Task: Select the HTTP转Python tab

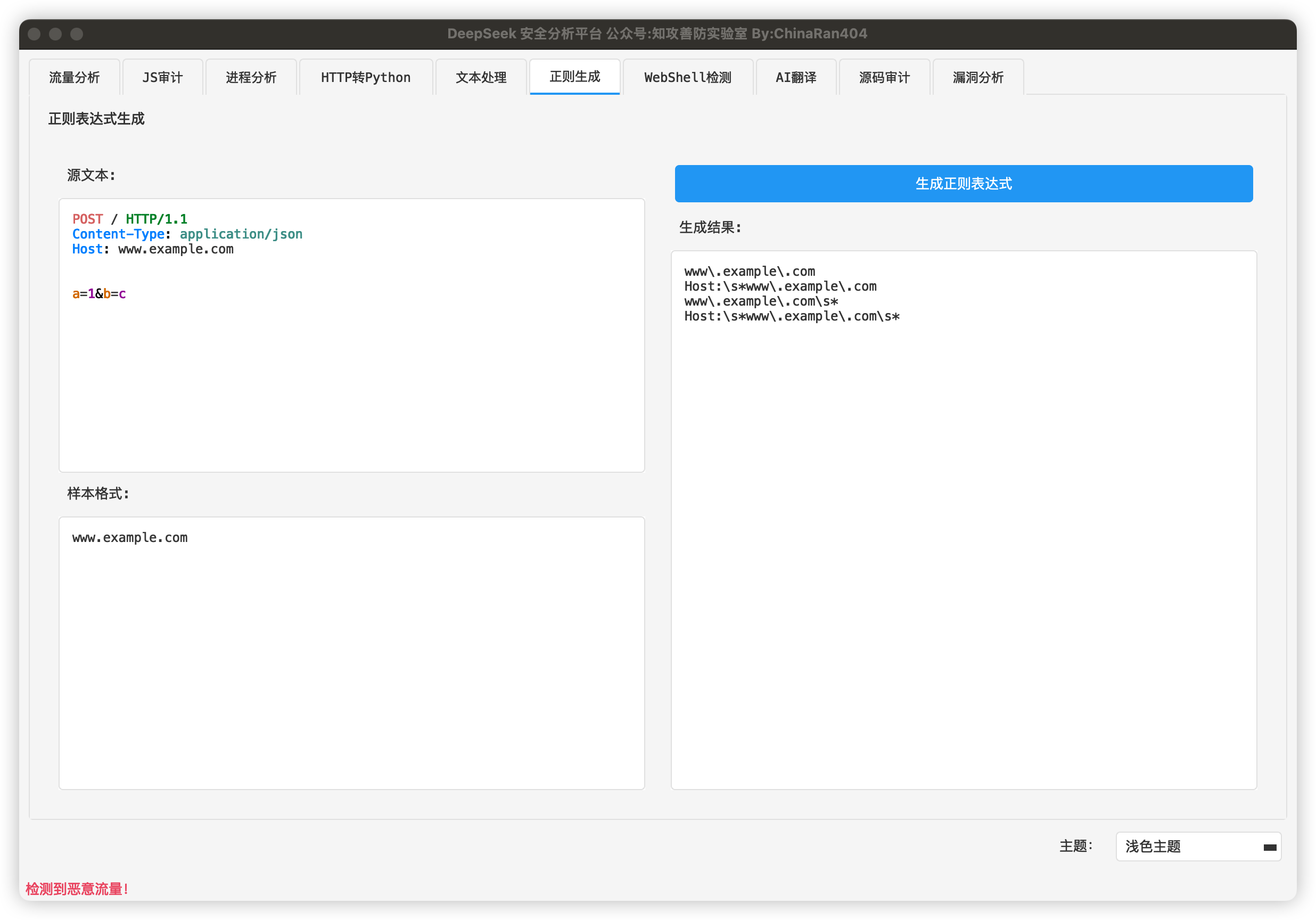Action: (366, 77)
